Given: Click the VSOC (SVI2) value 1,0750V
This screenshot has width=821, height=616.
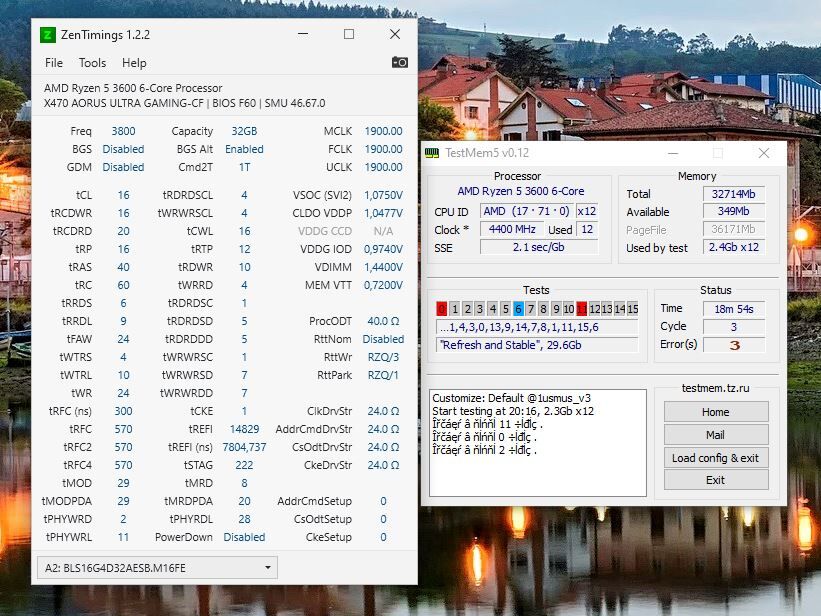Looking at the screenshot, I should tap(383, 195).
